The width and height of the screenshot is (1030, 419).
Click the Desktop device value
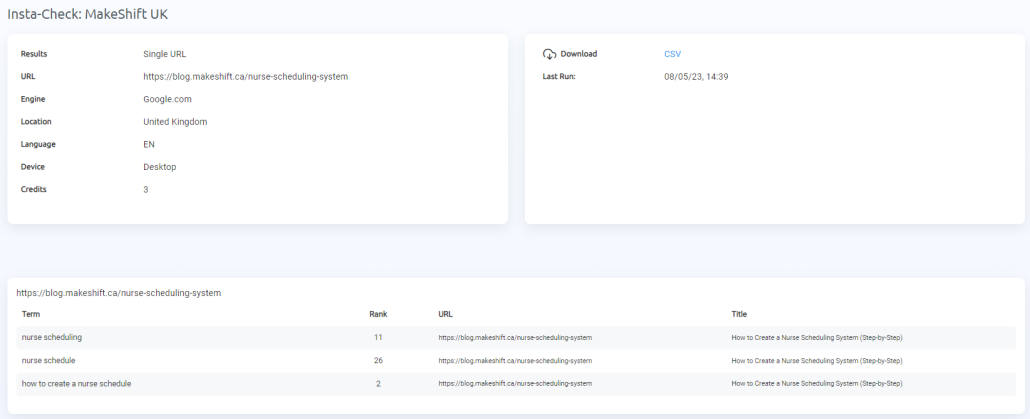(x=160, y=167)
